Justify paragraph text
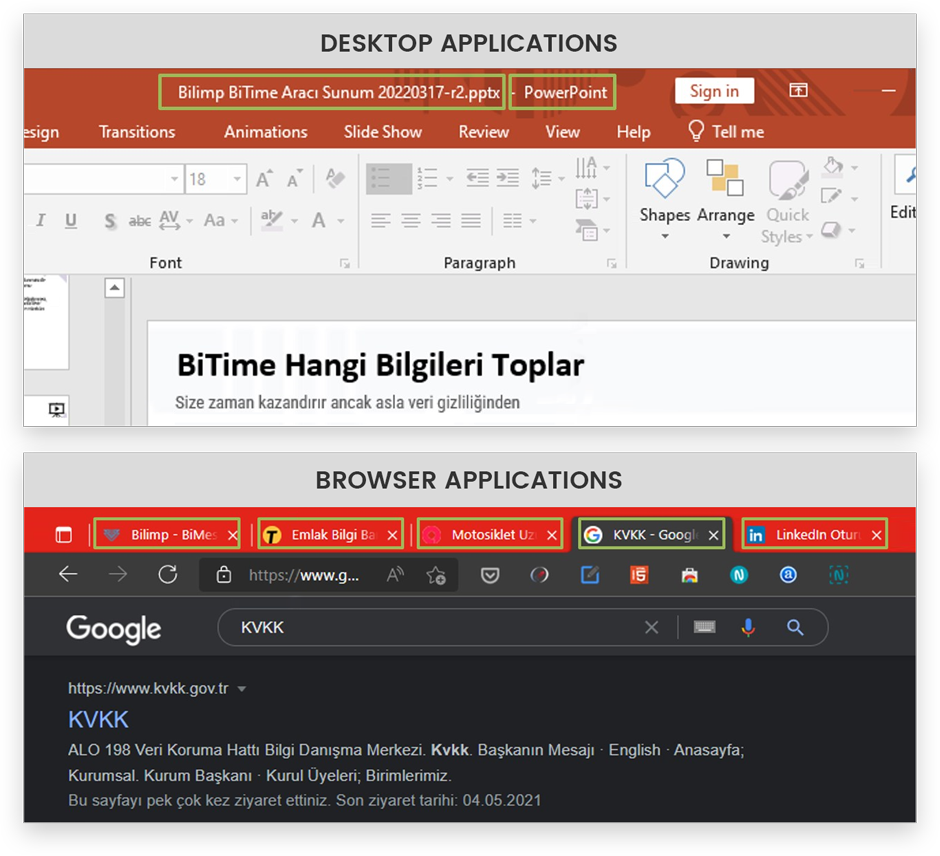The width and height of the screenshot is (940, 856). click(471, 221)
